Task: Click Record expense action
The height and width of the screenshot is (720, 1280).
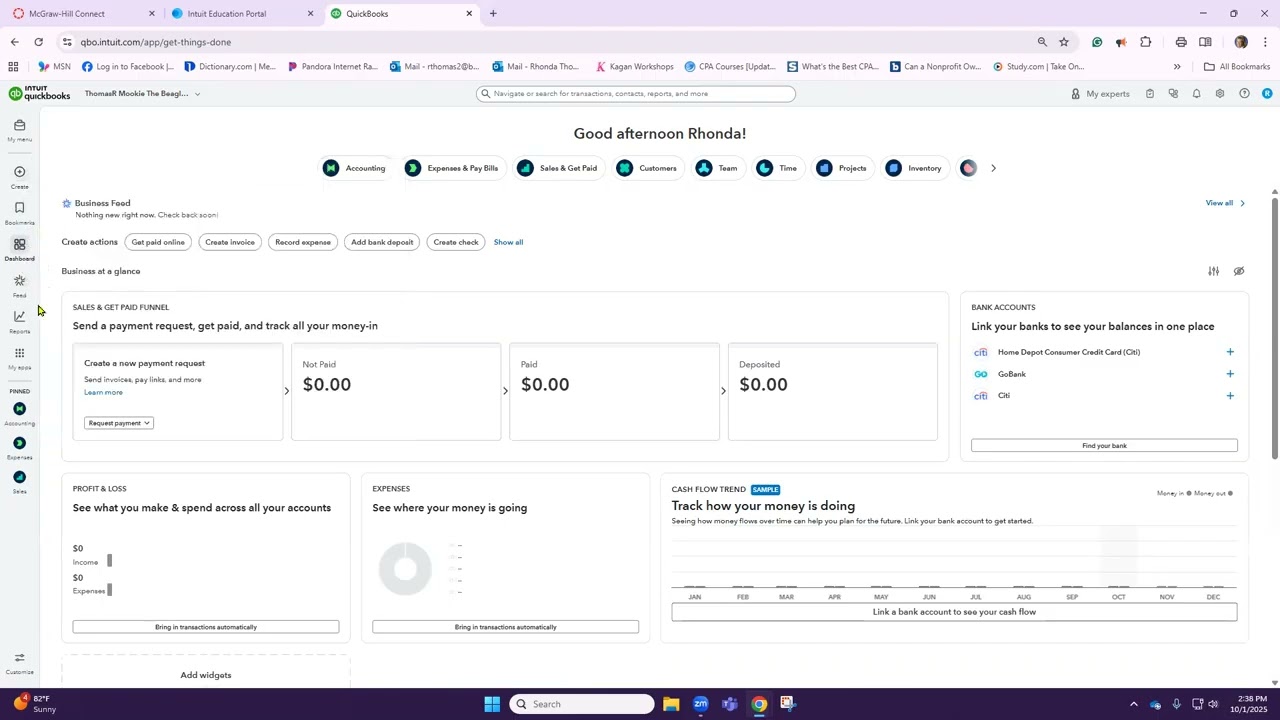Action: click(303, 242)
